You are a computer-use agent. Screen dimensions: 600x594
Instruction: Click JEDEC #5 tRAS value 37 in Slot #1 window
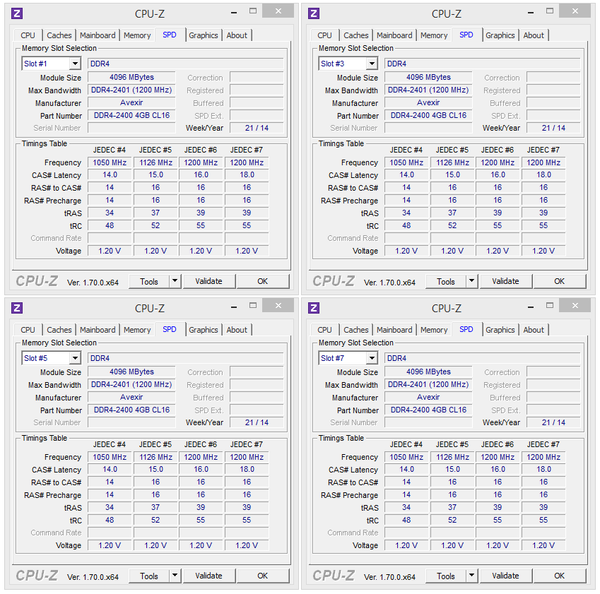[x=155, y=213]
